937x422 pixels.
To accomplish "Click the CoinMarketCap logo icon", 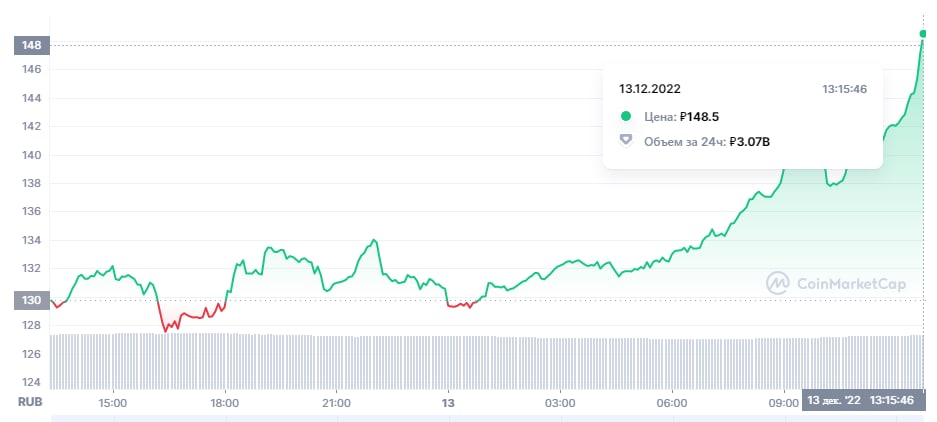I will point(778,284).
